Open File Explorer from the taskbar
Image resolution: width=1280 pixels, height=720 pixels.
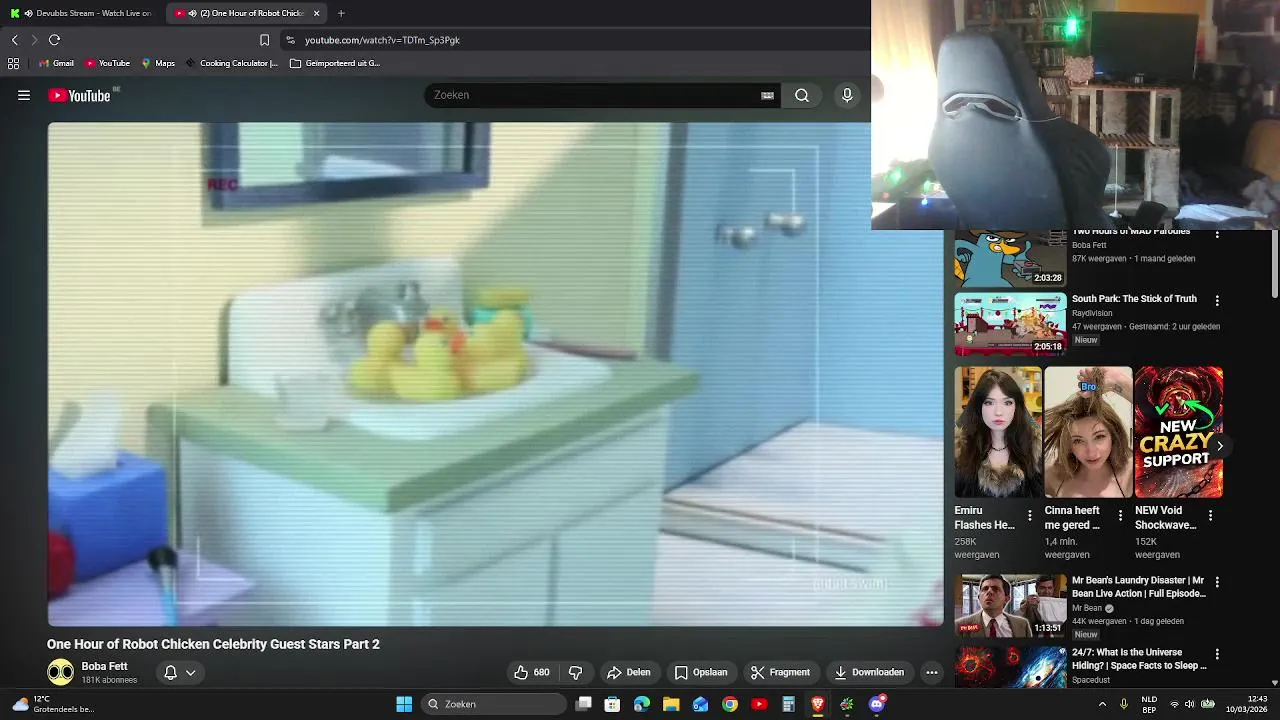(x=671, y=704)
